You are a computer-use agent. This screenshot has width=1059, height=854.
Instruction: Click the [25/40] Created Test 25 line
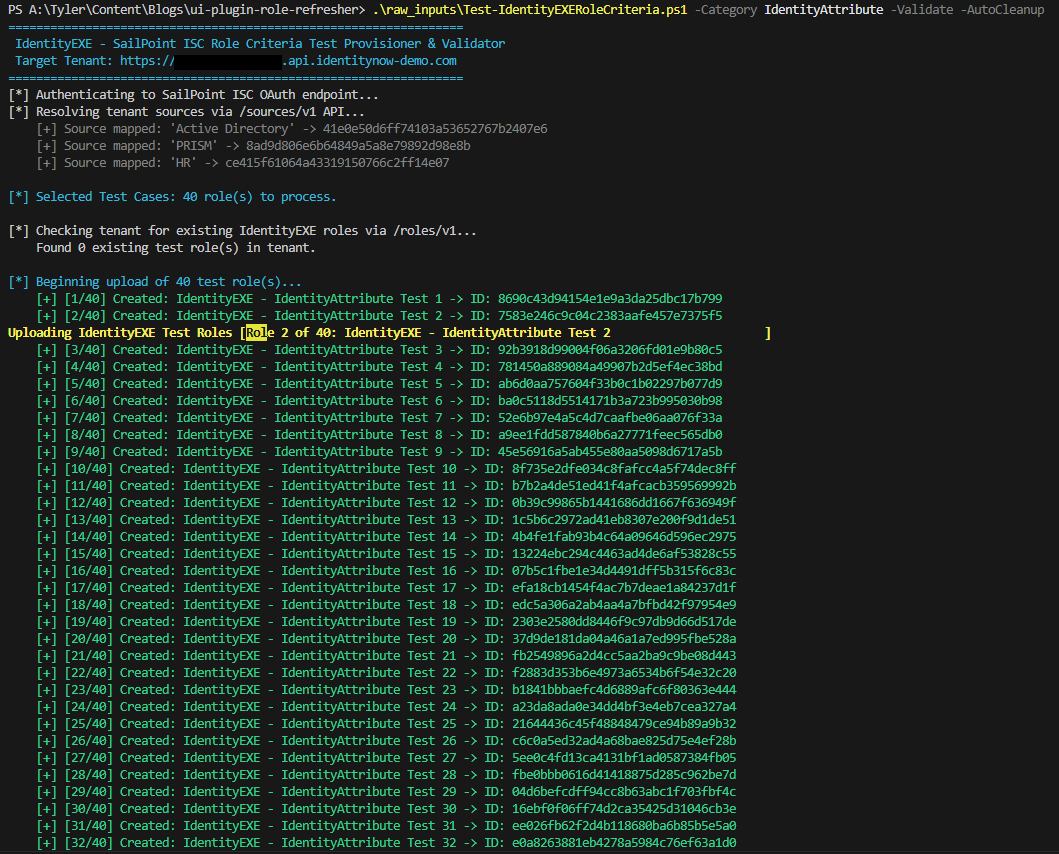[386, 724]
